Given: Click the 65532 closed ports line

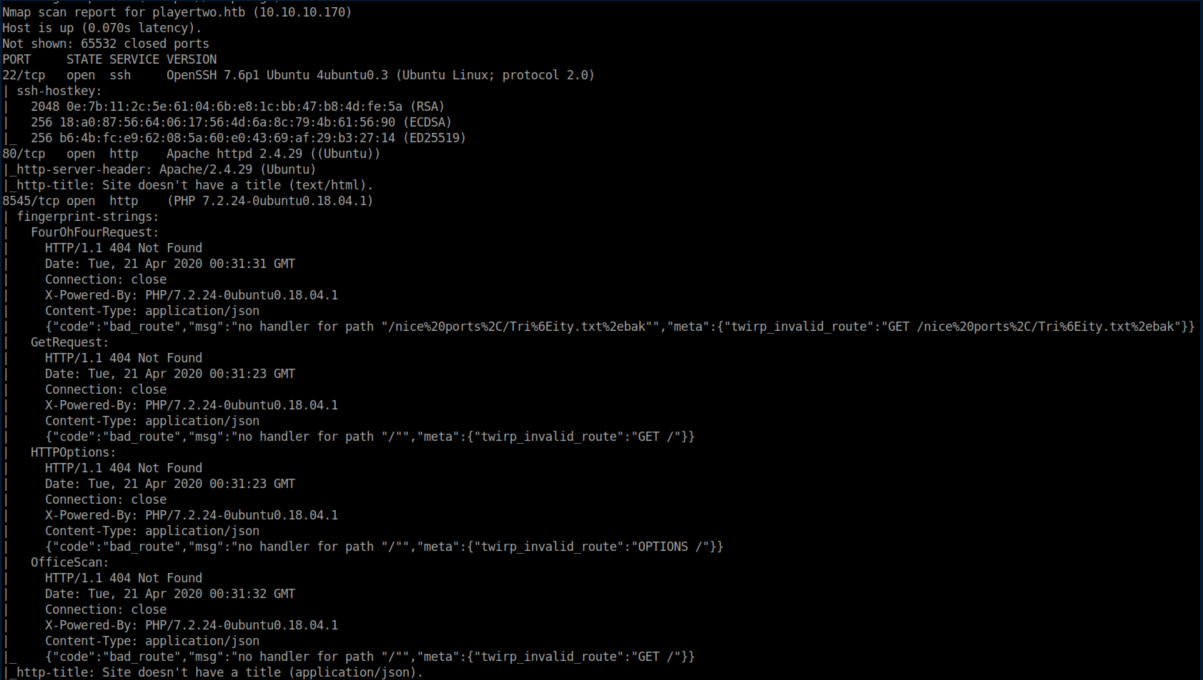Looking at the screenshot, I should 105,44.
